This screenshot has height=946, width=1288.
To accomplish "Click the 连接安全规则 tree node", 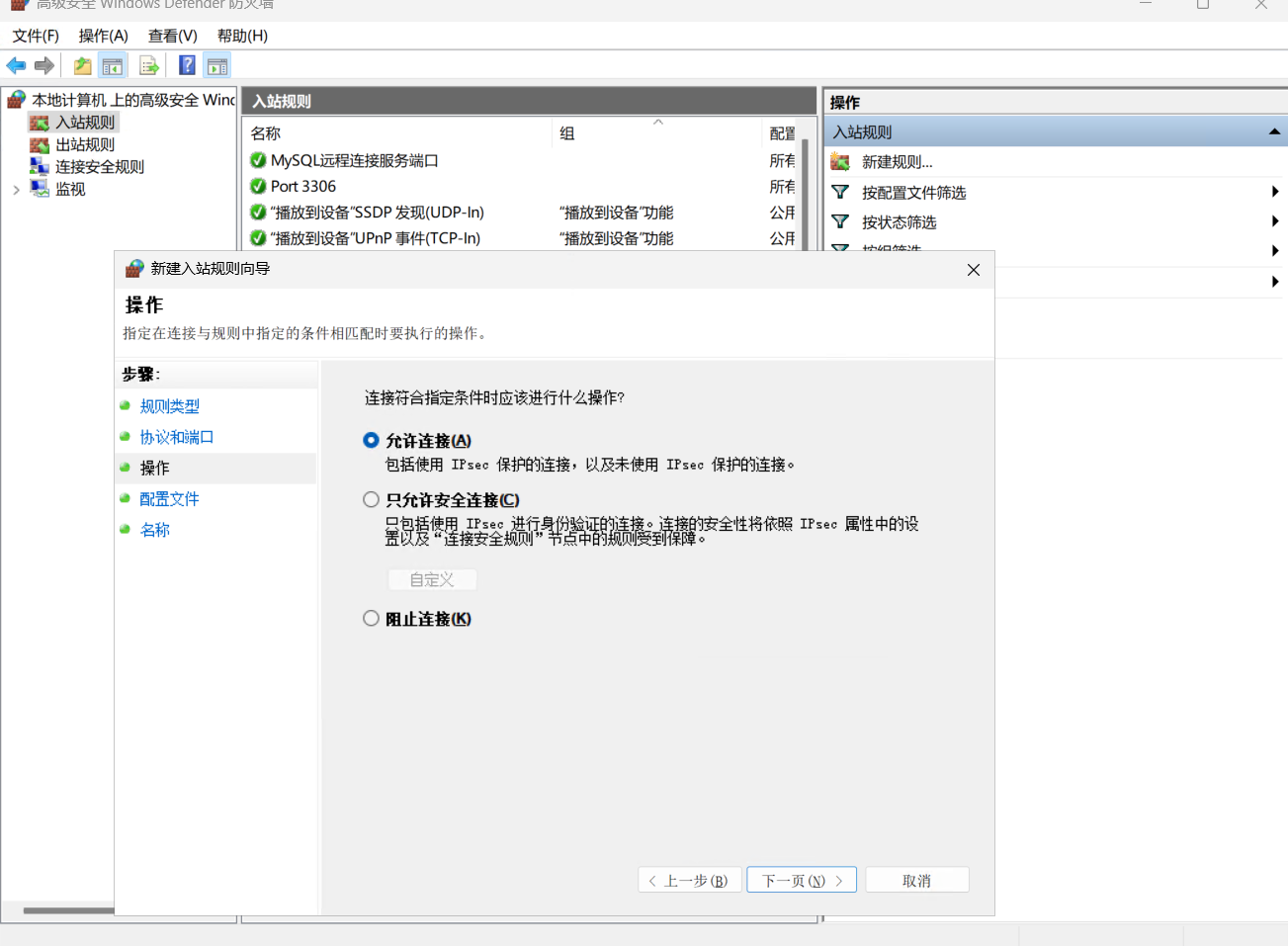I will (x=99, y=167).
